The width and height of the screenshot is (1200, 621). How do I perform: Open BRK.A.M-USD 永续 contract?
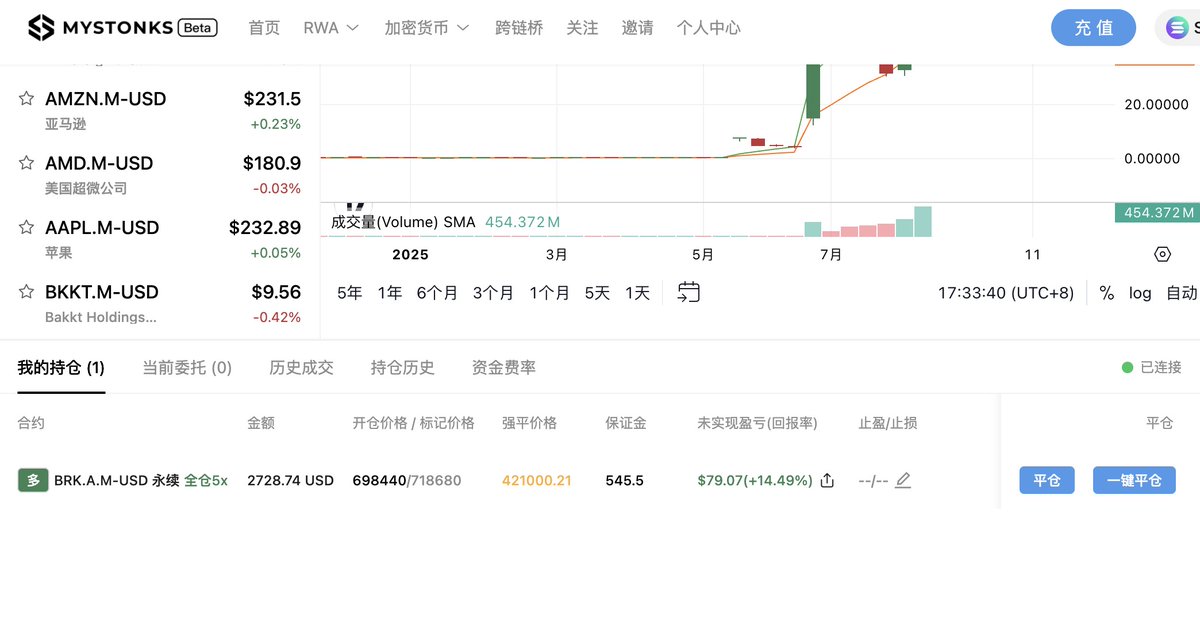tap(117, 481)
